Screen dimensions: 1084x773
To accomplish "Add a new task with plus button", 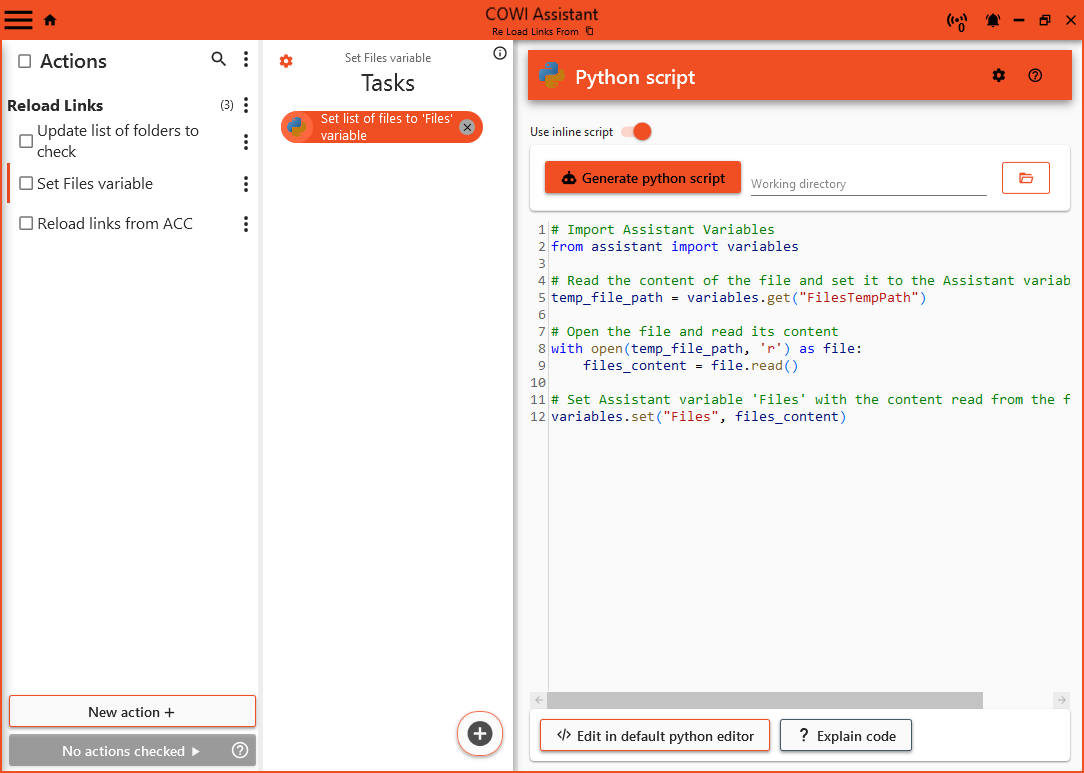I will tap(480, 733).
